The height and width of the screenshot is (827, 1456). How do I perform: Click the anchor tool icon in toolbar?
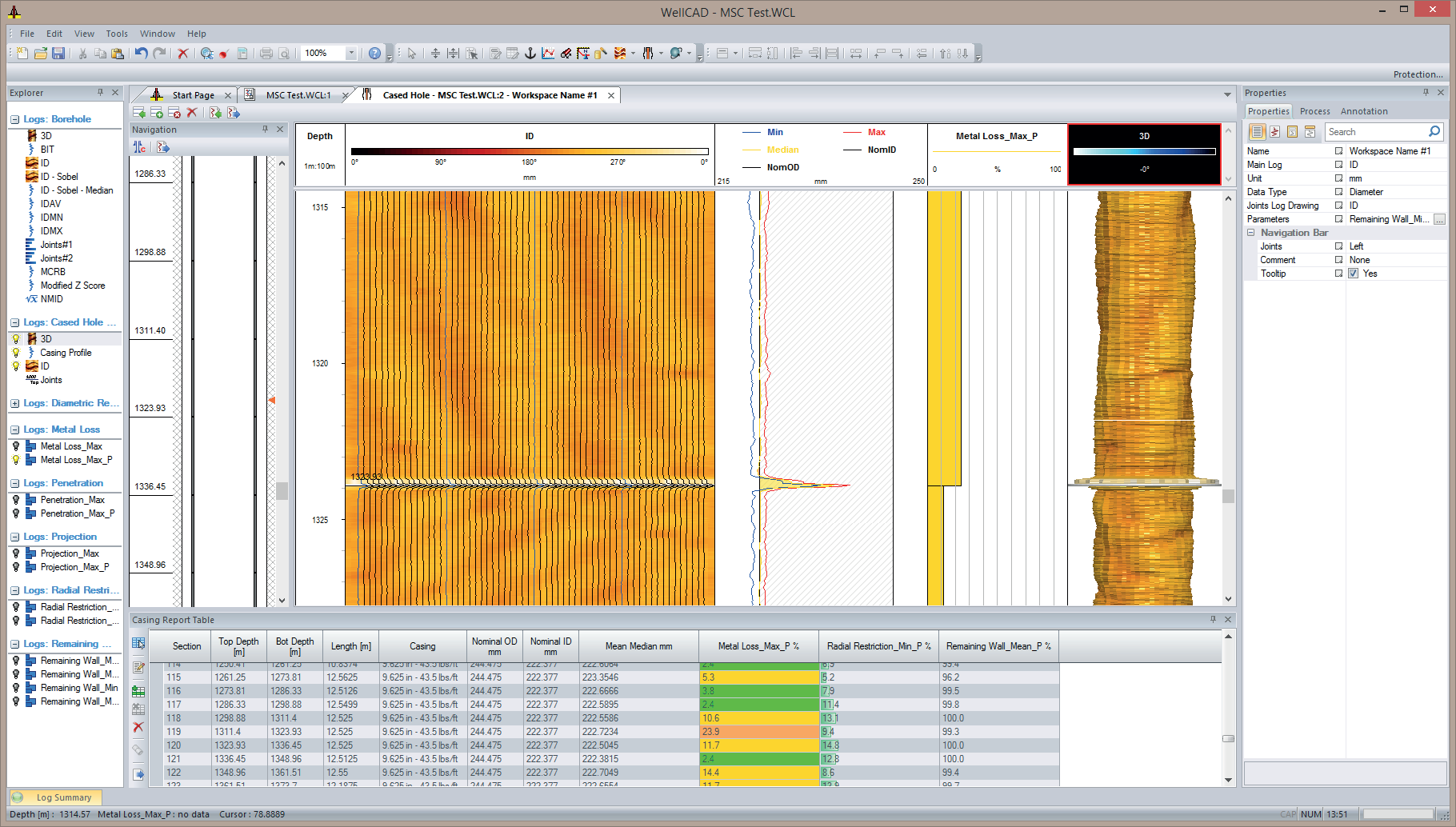pos(530,54)
